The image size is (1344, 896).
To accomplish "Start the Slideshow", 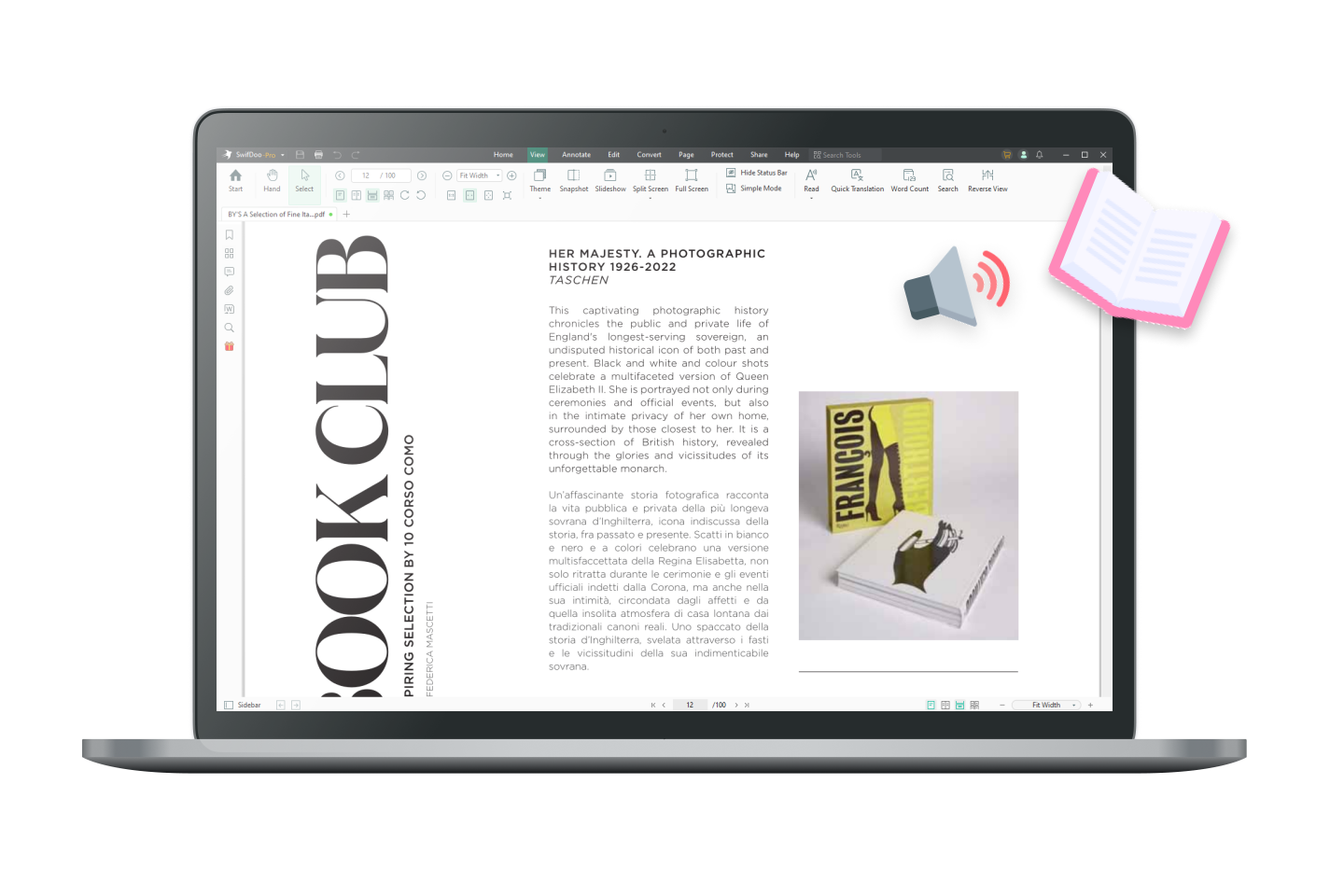I will click(x=610, y=180).
